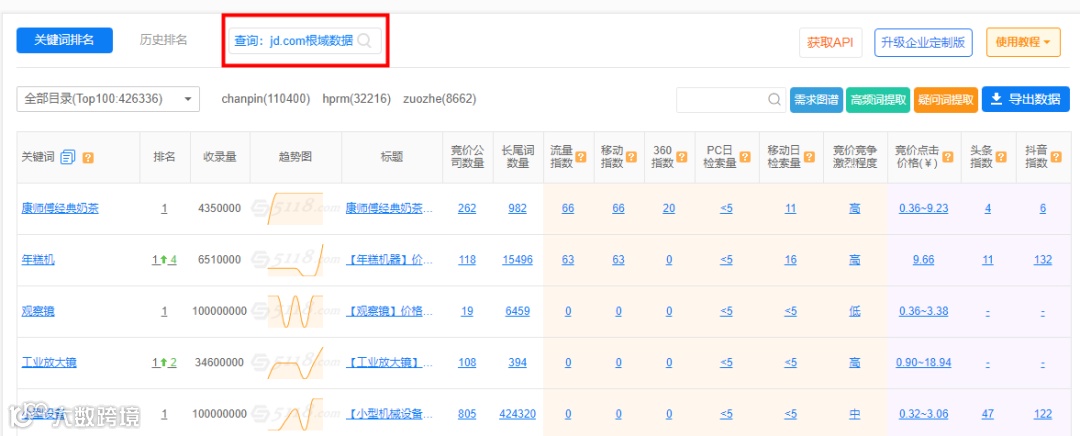
Task: Open keyword link 康师傅经典奶茶
Action: [60, 208]
